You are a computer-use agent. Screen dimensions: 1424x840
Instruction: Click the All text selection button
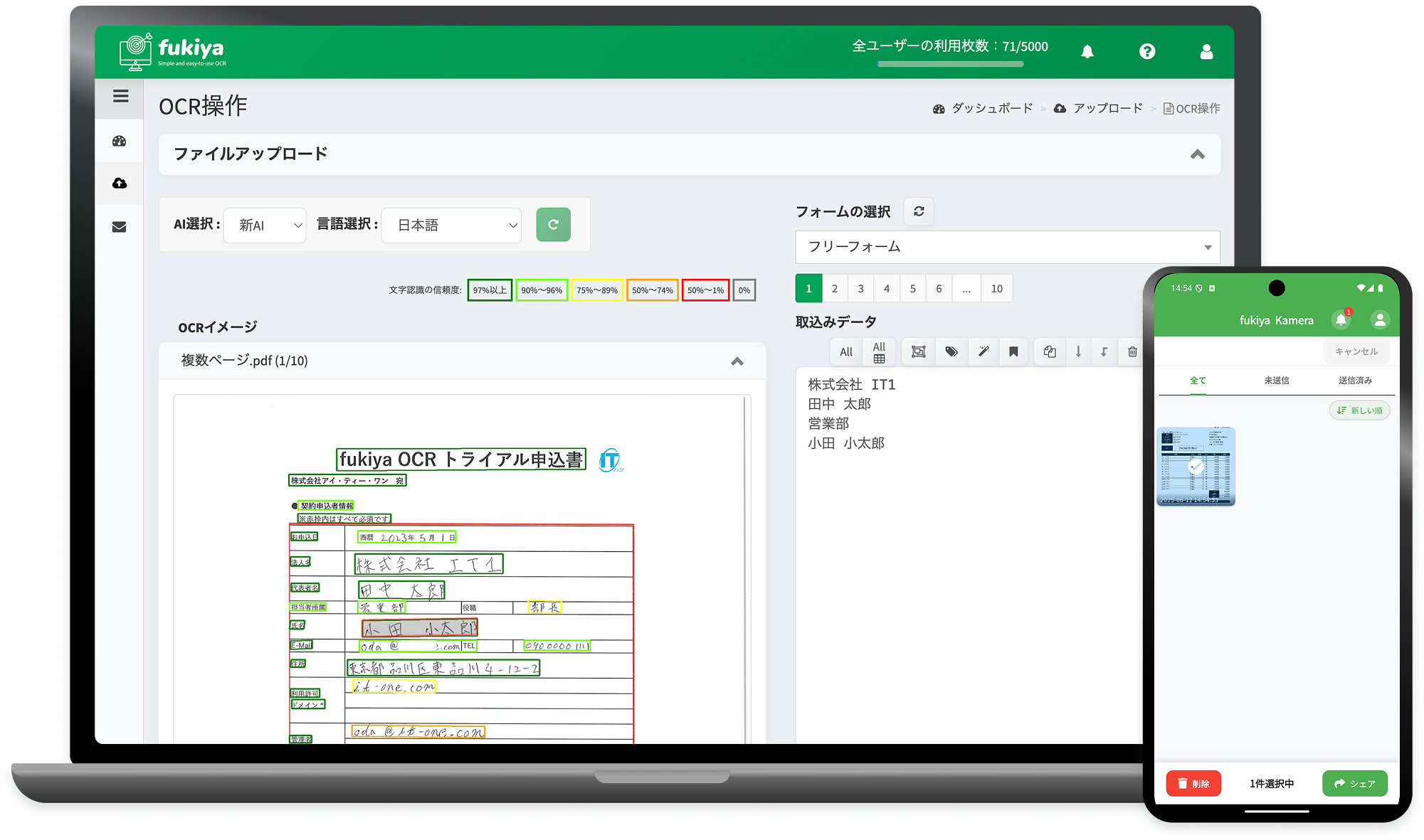tap(845, 351)
